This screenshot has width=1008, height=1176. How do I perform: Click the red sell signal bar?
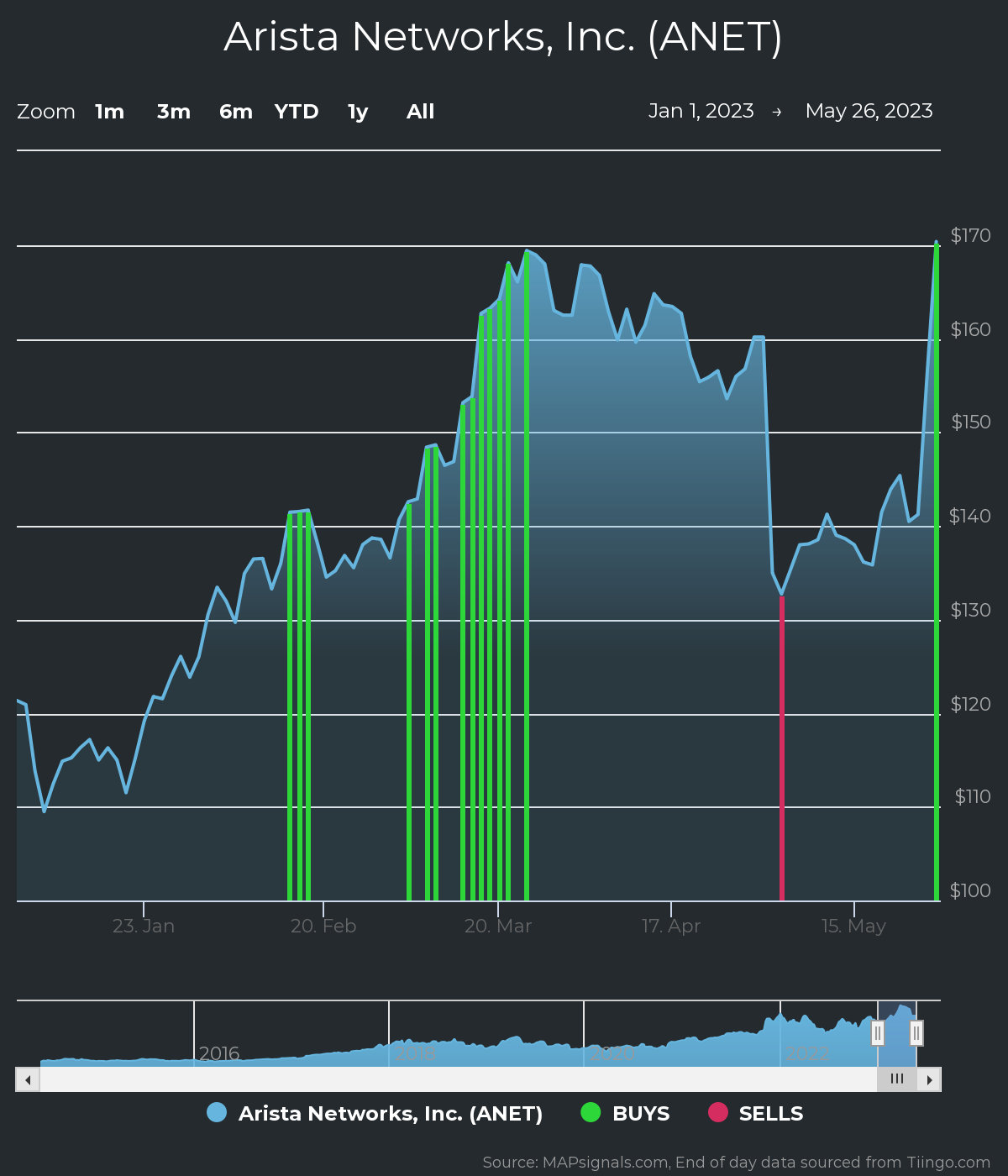pos(782,748)
